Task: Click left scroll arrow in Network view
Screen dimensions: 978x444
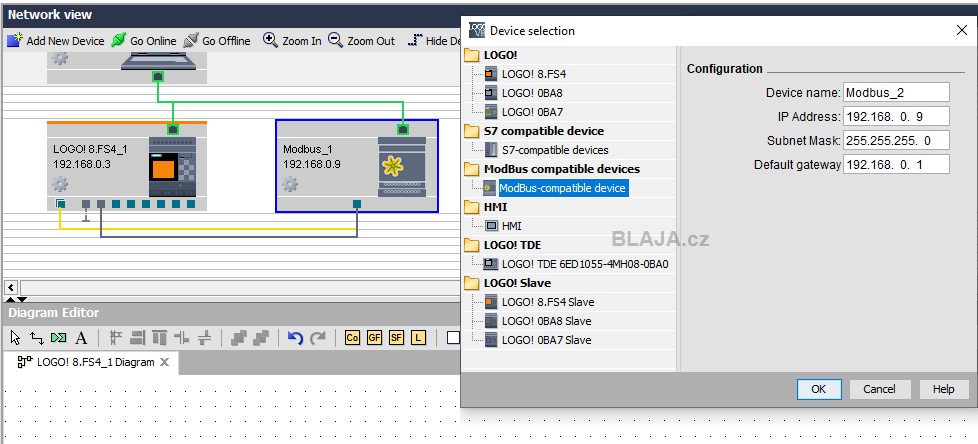Action: (11, 287)
